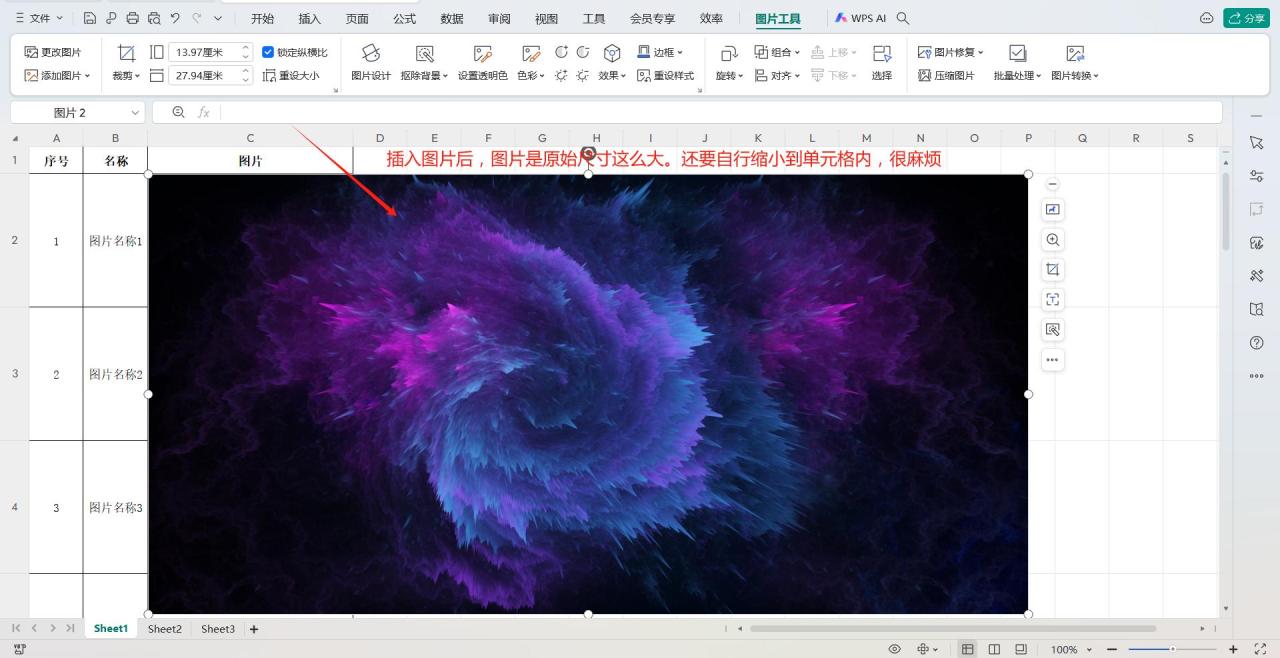Switch to page layout view in status bar

click(994, 649)
